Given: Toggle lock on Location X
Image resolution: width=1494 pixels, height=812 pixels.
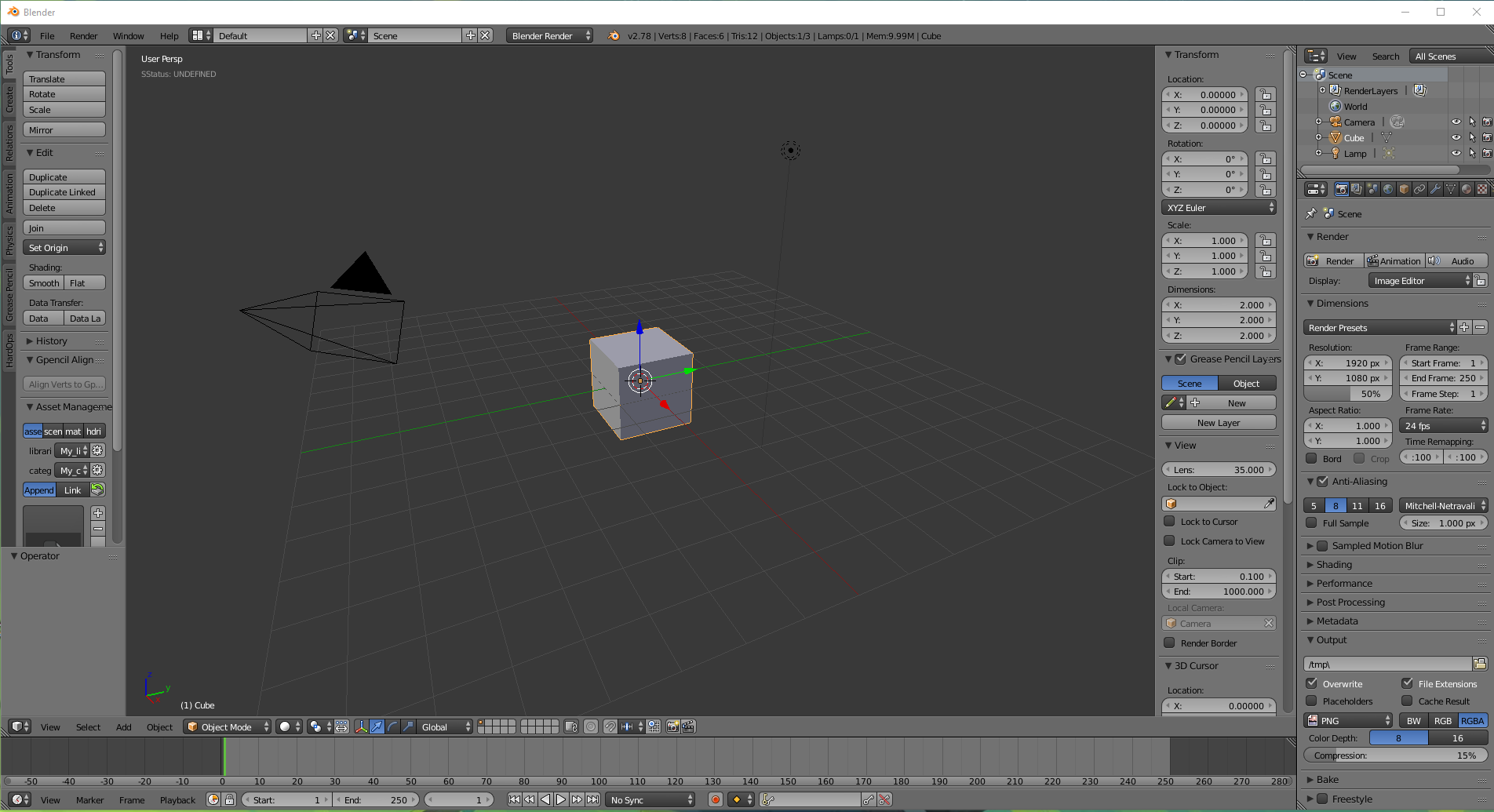Looking at the screenshot, I should [x=1265, y=94].
